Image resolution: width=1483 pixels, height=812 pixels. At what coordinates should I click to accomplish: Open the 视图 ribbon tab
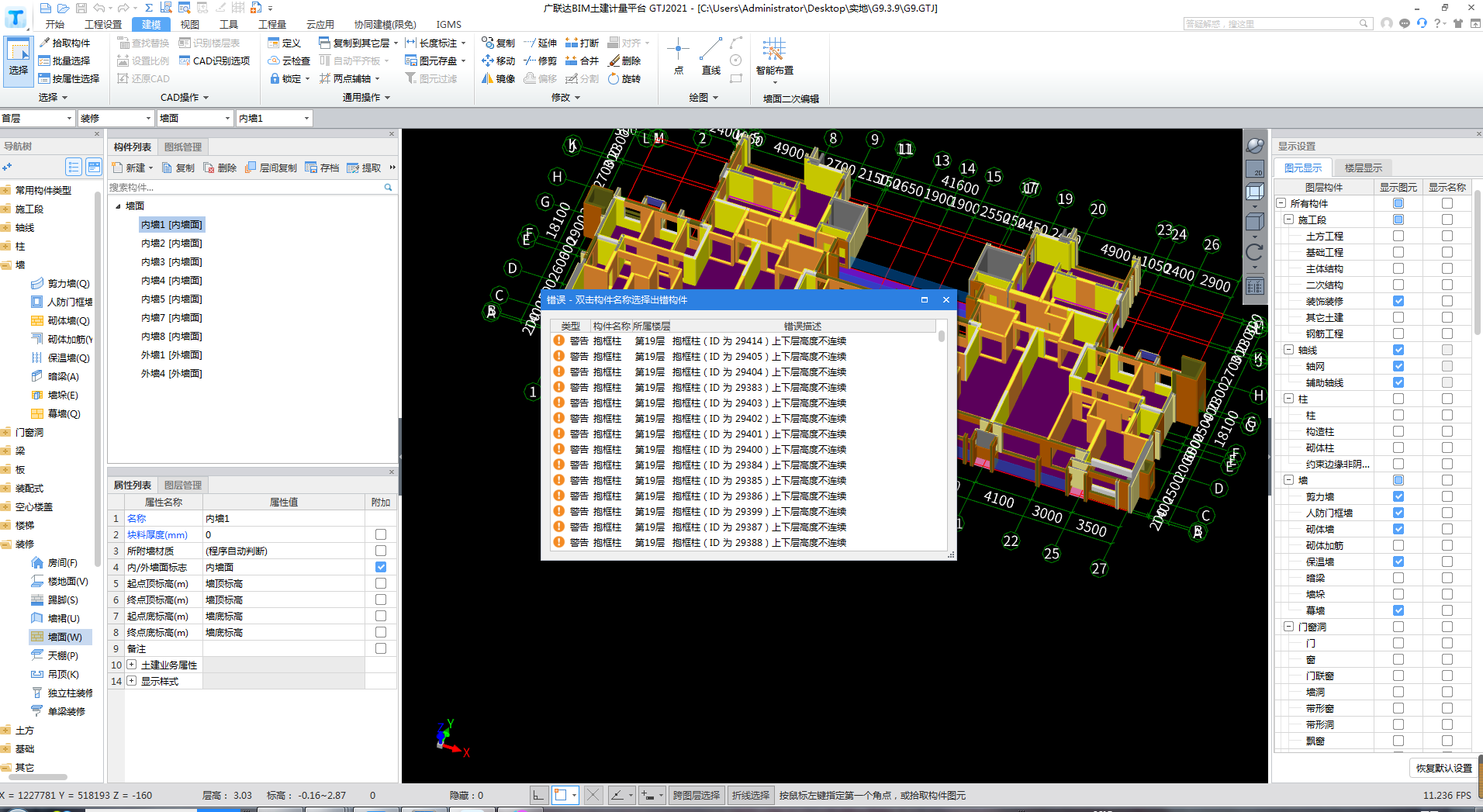[190, 25]
